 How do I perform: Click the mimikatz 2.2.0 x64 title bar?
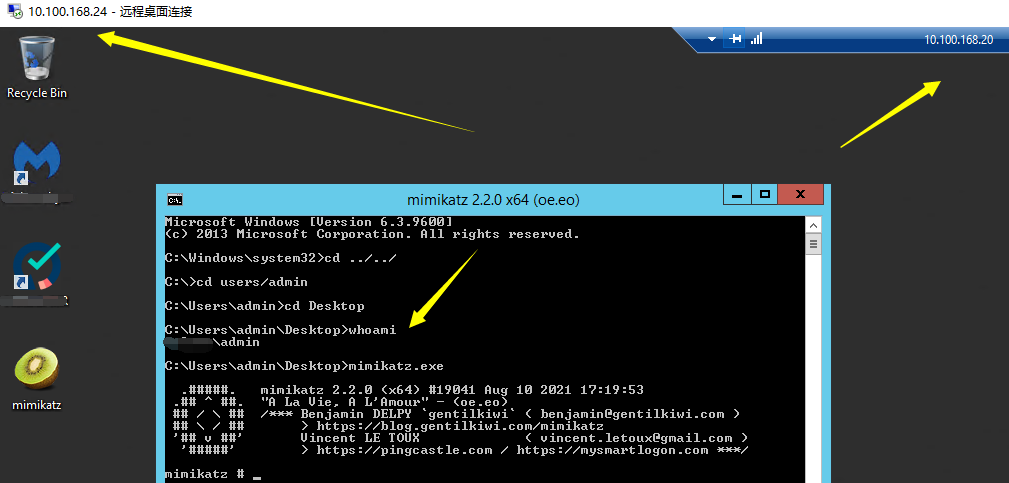coord(494,200)
